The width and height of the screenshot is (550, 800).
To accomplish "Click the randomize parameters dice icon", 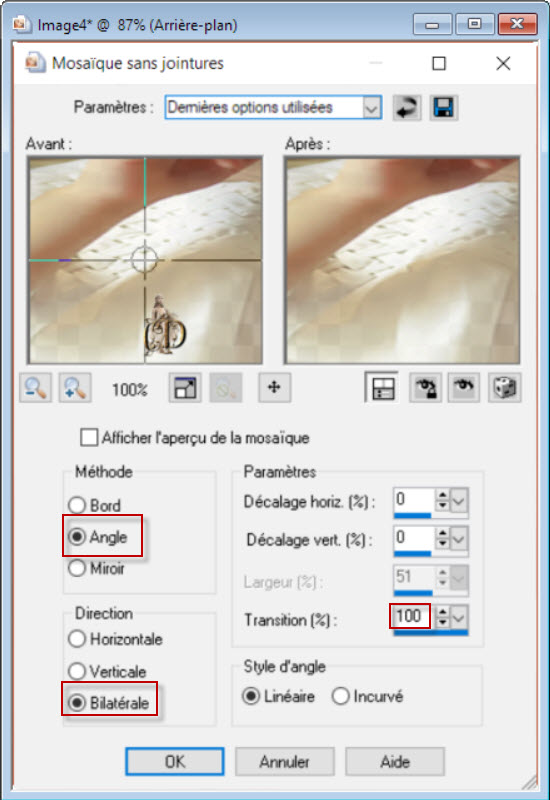I will coord(505,388).
